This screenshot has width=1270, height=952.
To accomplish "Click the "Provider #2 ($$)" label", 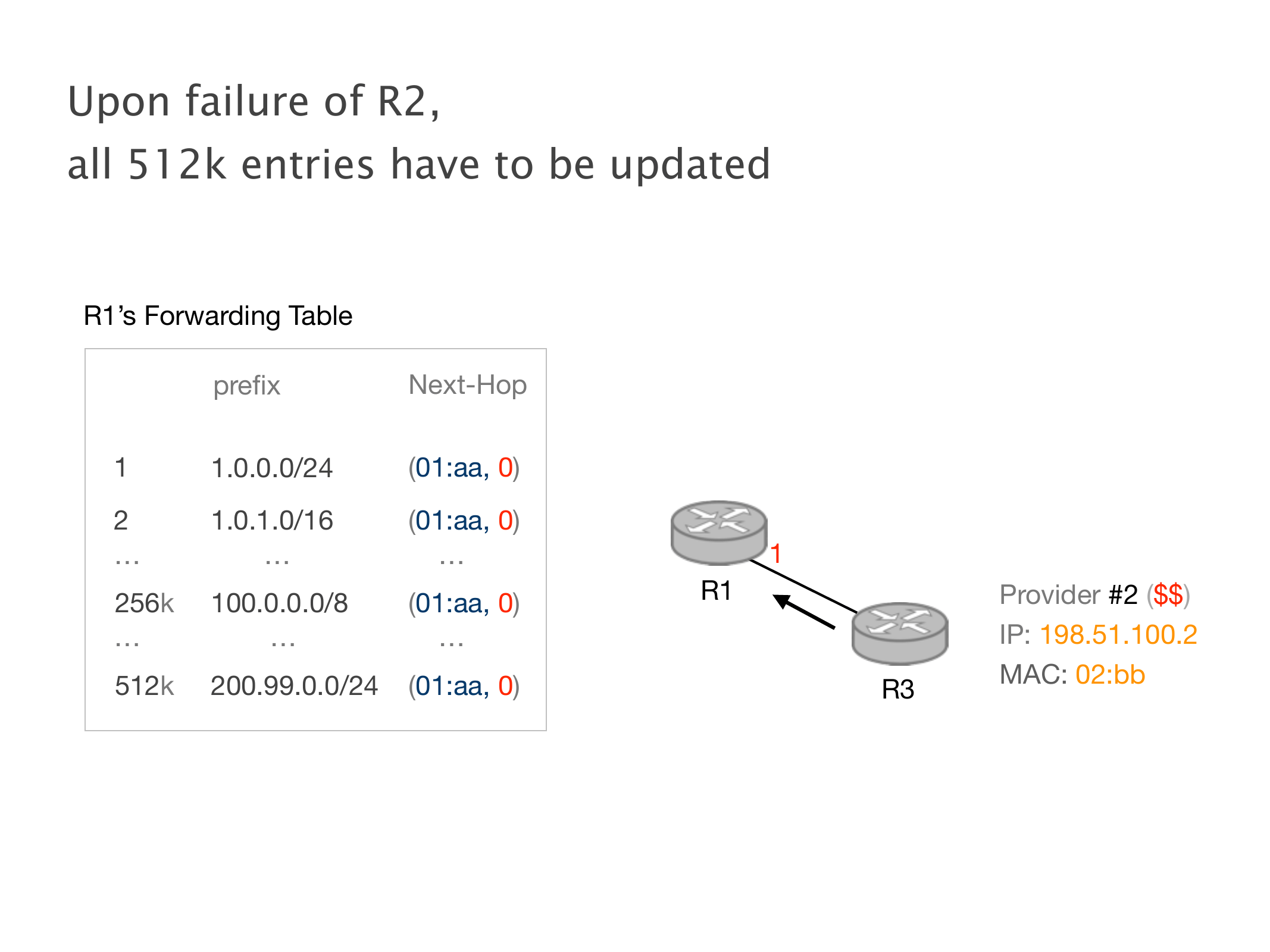I will point(1094,595).
